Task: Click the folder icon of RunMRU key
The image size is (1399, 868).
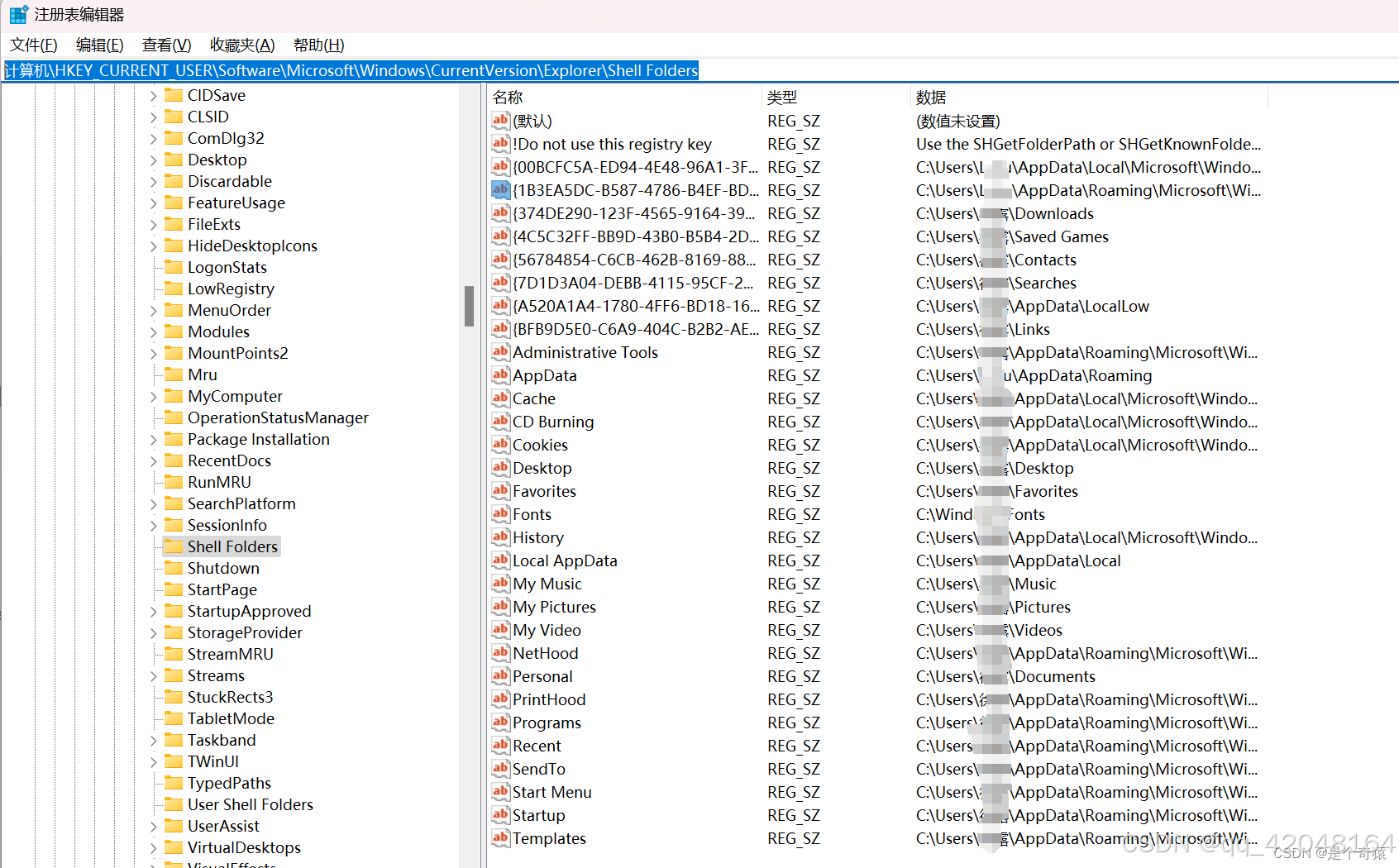Action: 174,482
